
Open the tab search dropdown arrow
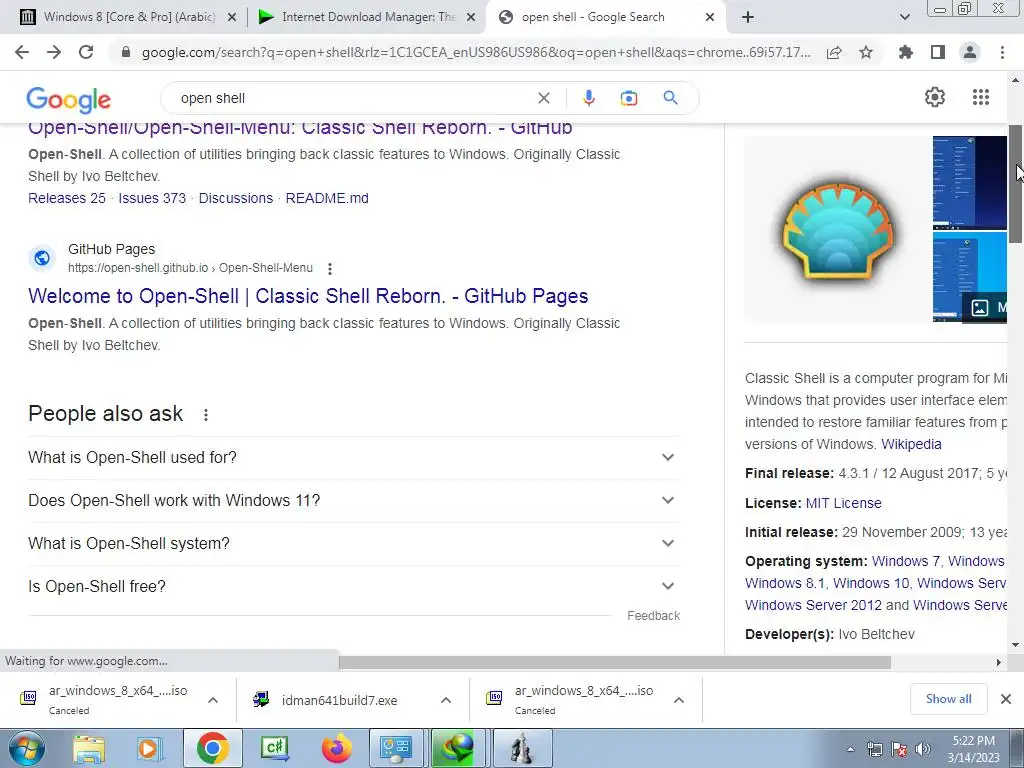904,17
